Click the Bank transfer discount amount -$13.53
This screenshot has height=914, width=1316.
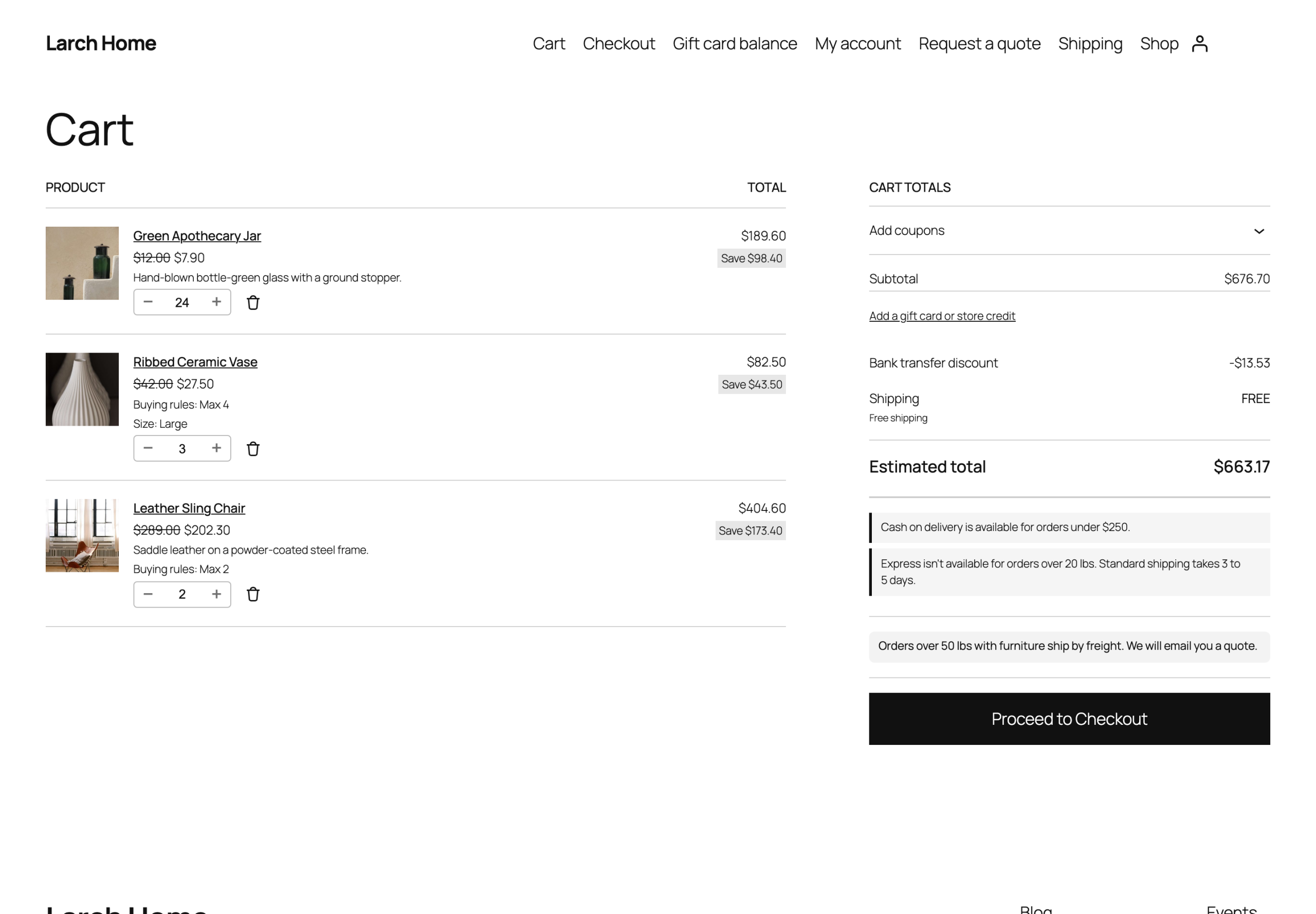click(1249, 363)
